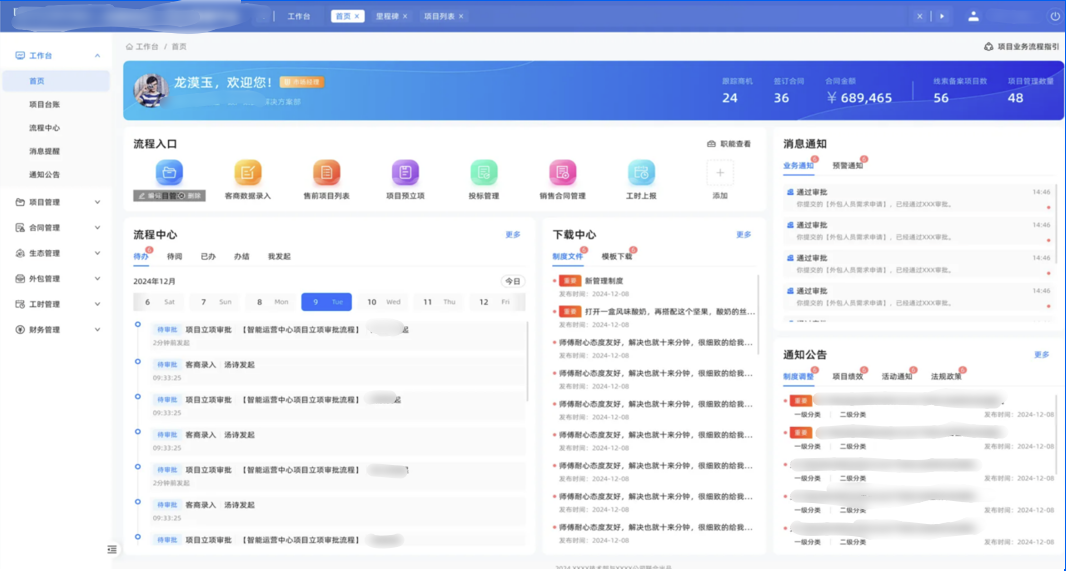Screen dimensions: 1067x571
Task: Switch to 模板下载 tab
Action: (x=617, y=257)
